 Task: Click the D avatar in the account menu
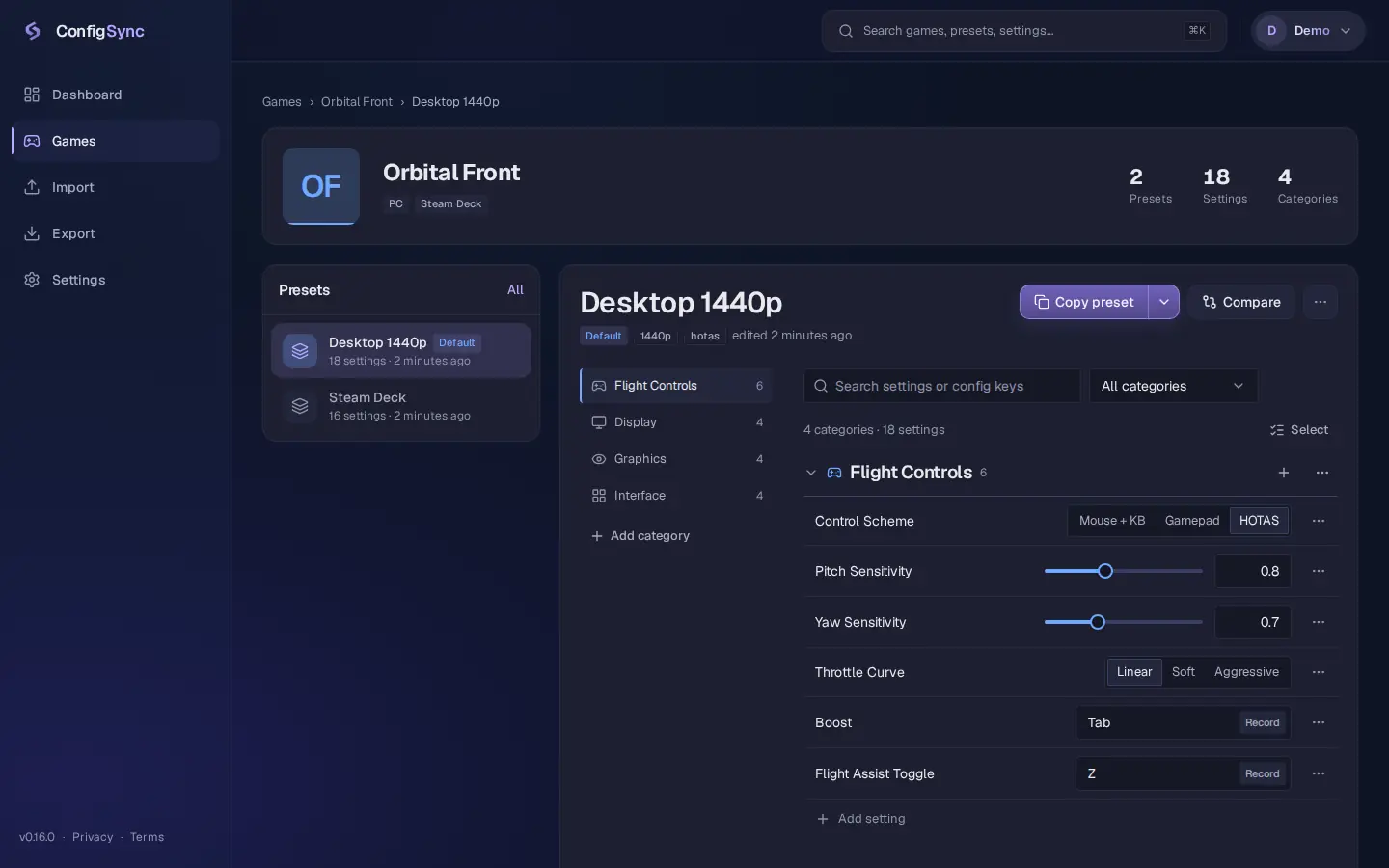[x=1272, y=31]
